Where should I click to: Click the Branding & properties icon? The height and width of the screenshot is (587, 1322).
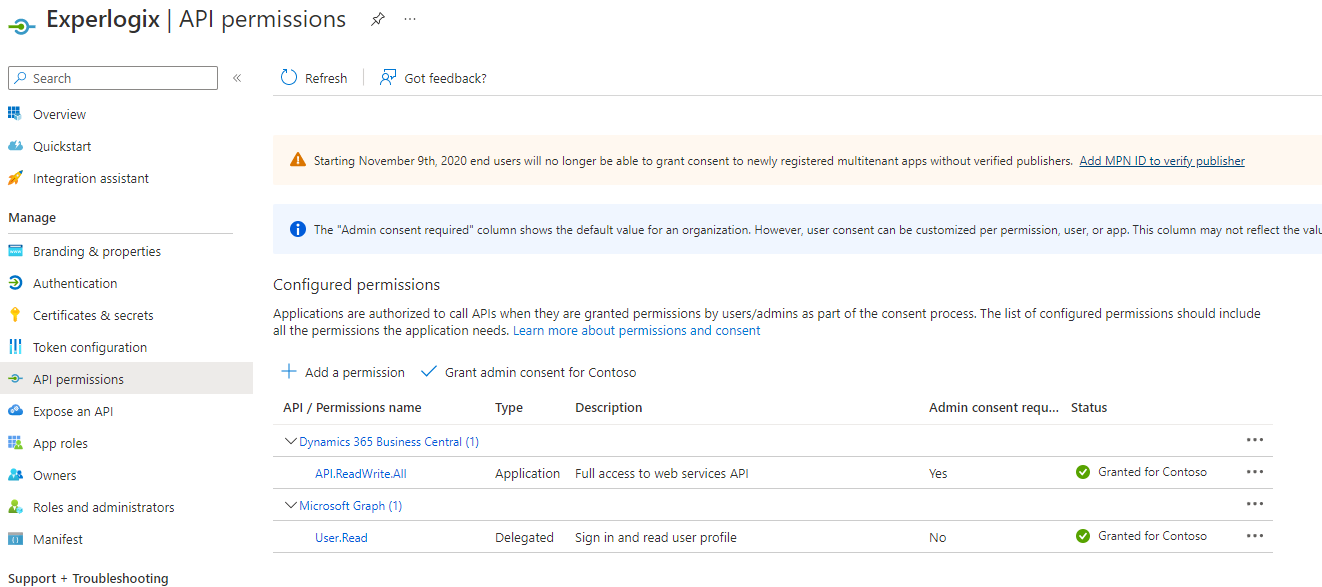point(15,251)
